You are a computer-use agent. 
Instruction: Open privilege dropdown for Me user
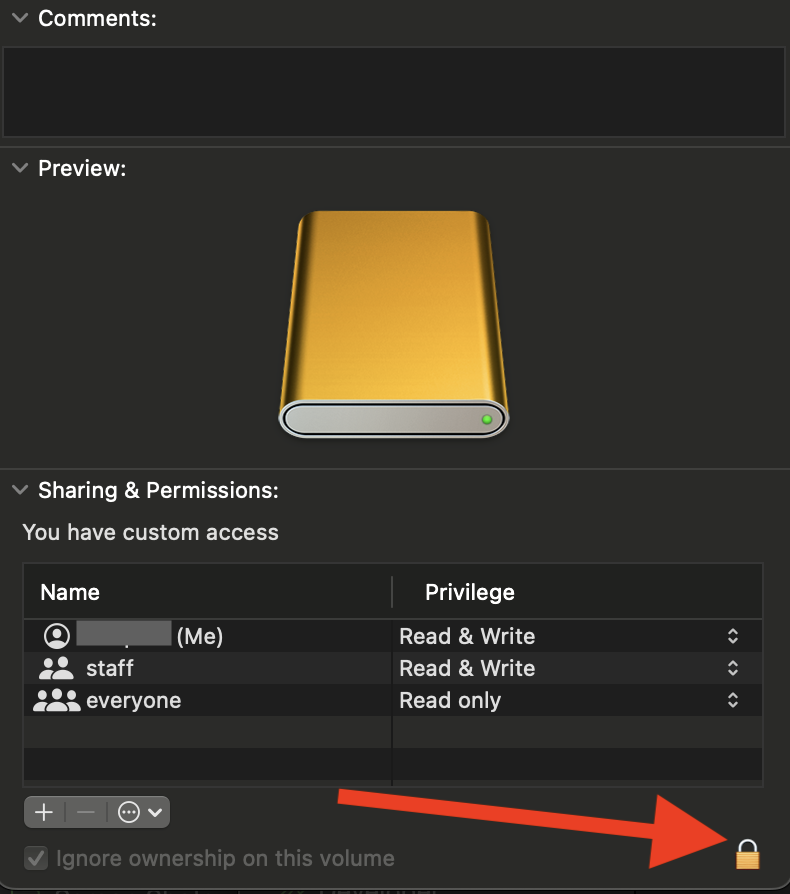coord(733,636)
